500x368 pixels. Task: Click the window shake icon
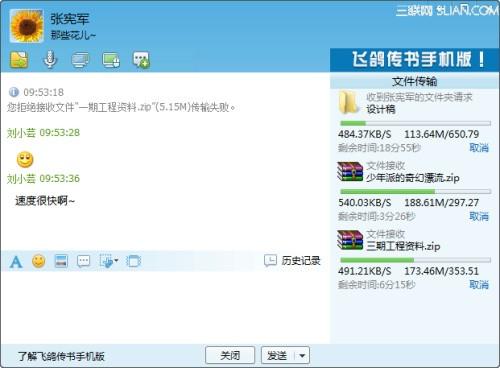tap(134, 261)
